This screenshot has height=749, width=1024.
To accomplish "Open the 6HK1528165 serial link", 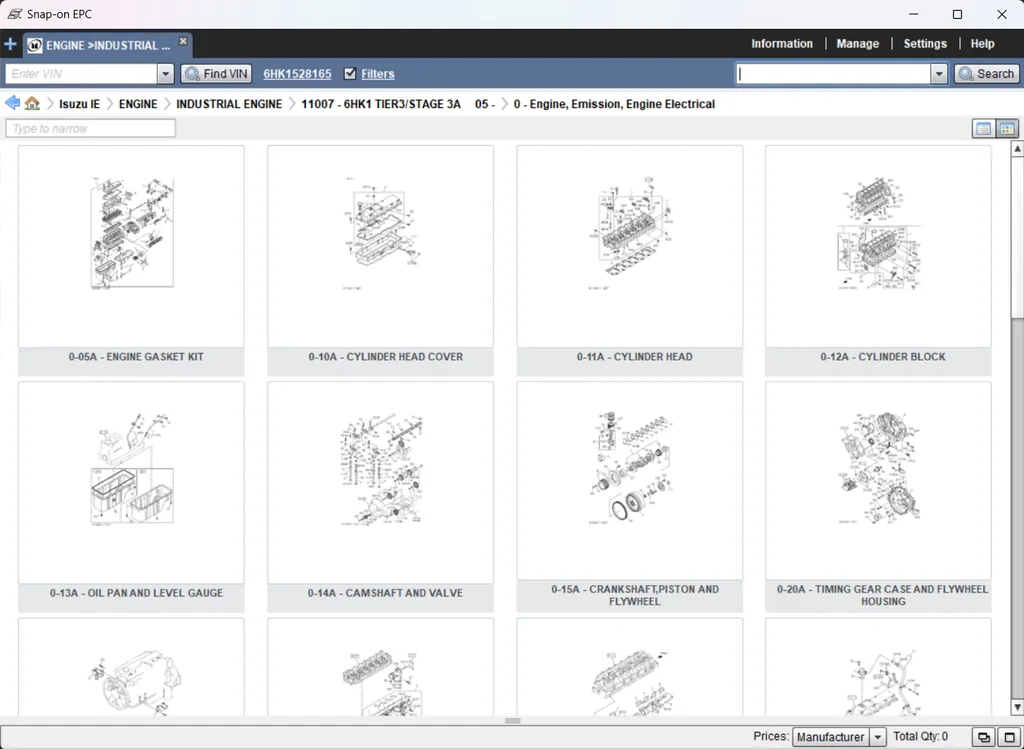I will [297, 74].
